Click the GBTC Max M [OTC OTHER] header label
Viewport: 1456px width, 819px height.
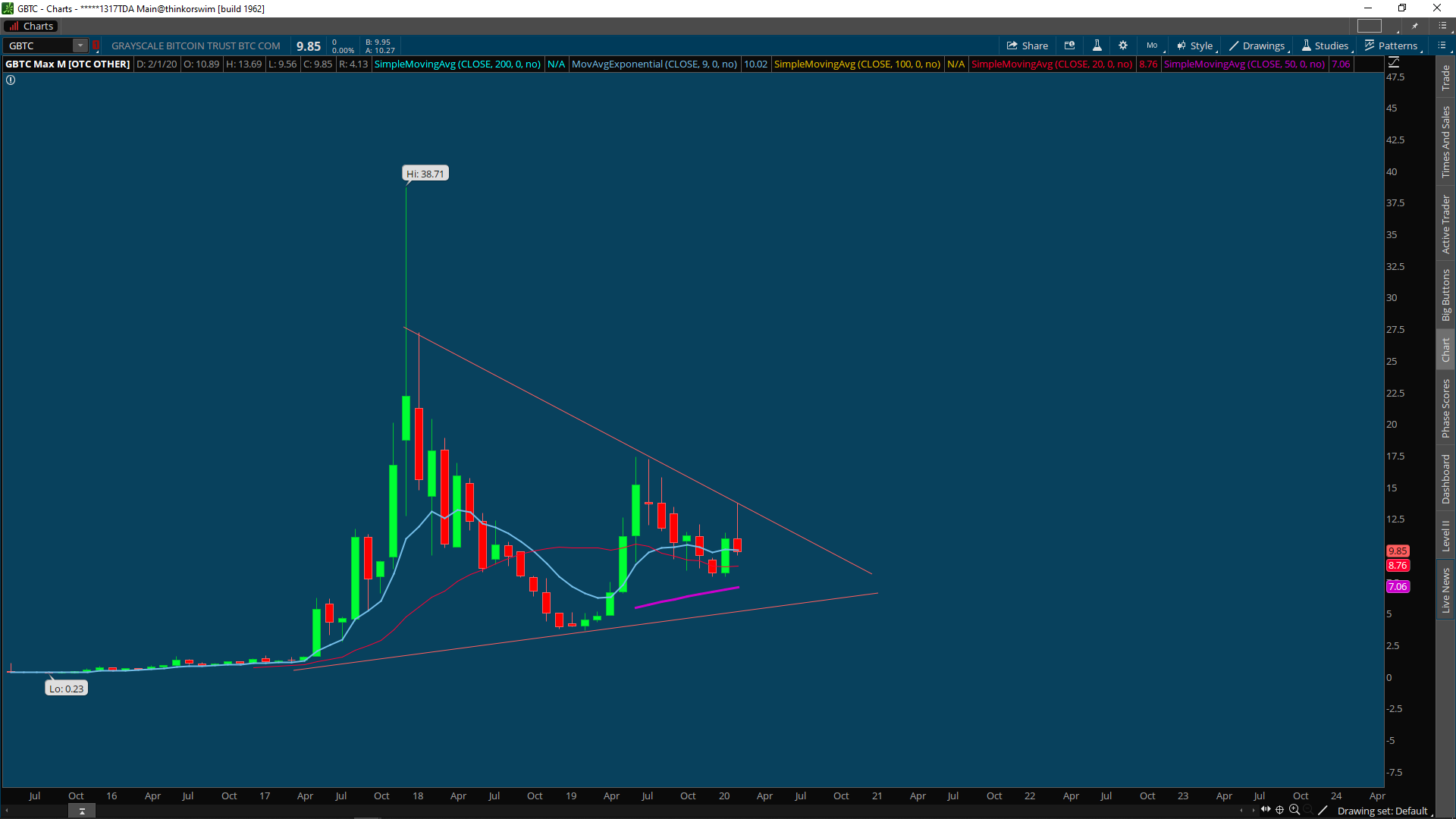tap(67, 64)
